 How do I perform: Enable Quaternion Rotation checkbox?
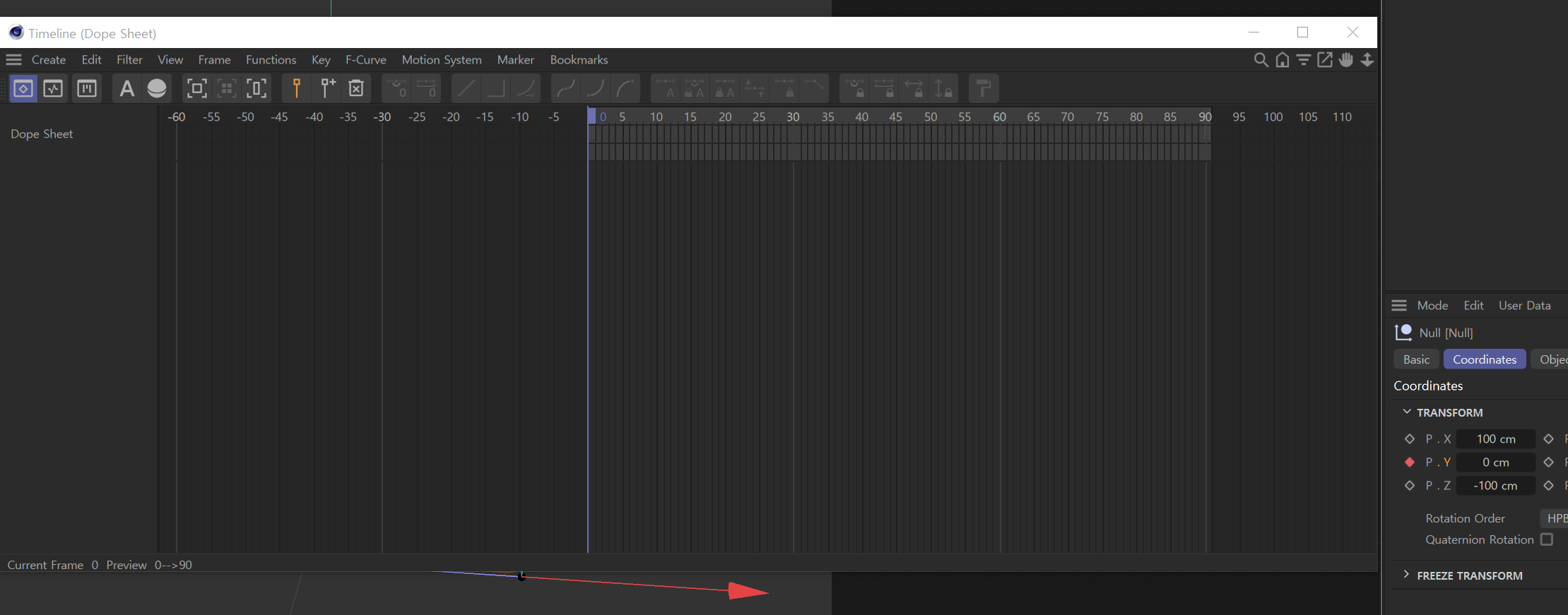[x=1547, y=539]
